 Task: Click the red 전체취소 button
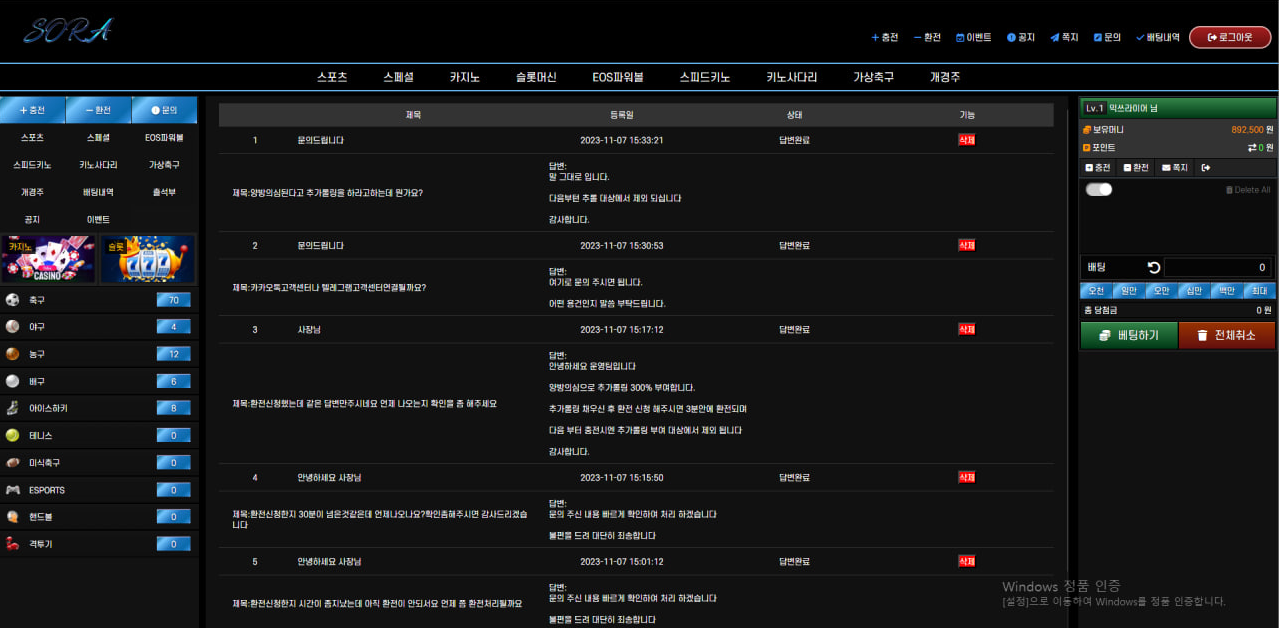1227,335
